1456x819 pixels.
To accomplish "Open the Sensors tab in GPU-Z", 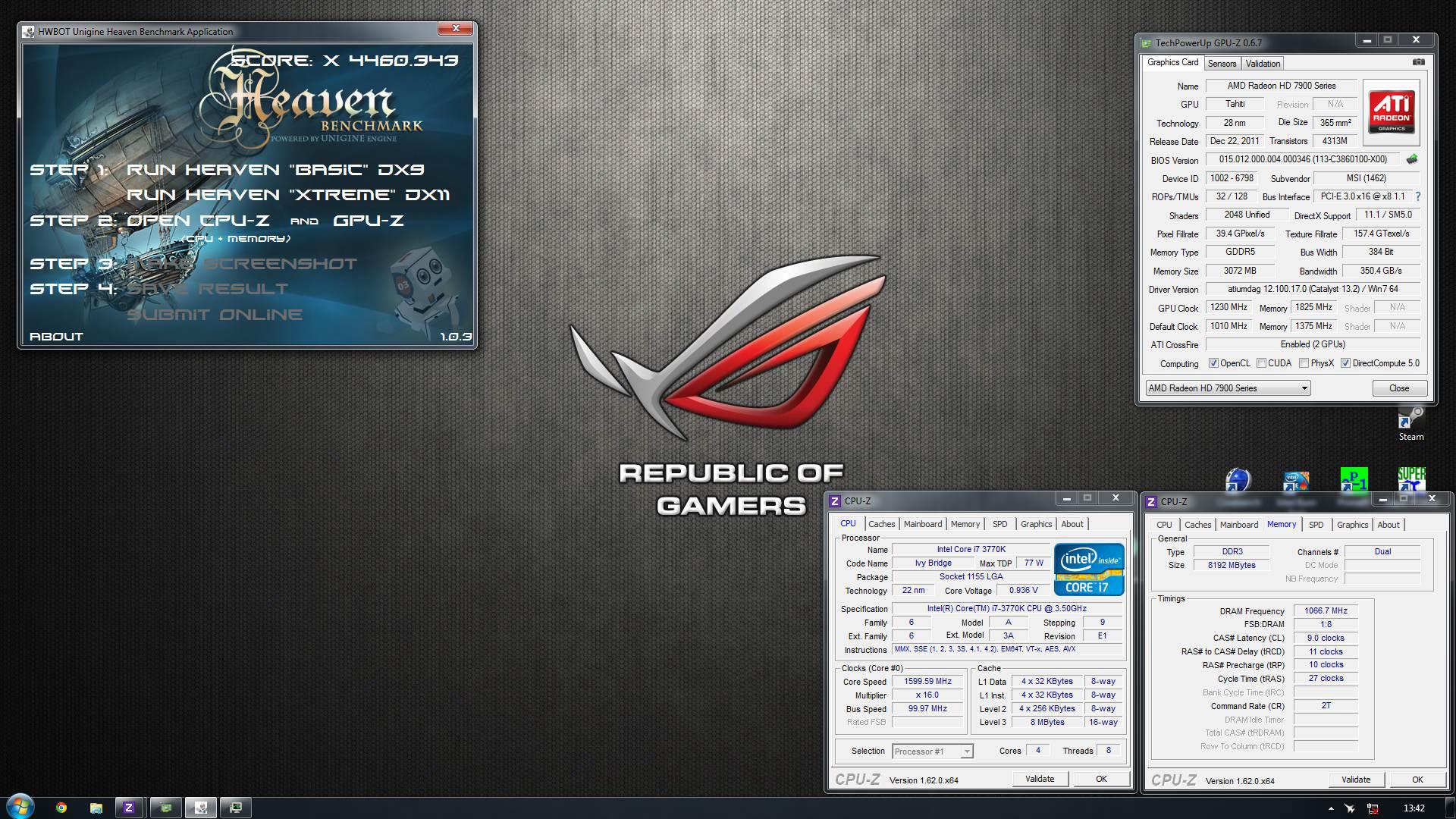I will (1222, 64).
